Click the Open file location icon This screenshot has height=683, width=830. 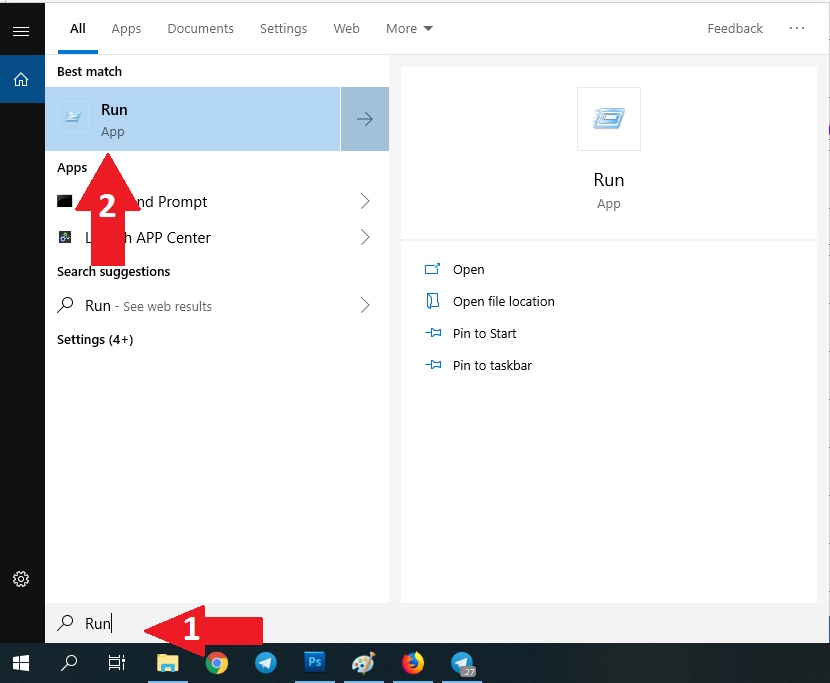coord(432,301)
